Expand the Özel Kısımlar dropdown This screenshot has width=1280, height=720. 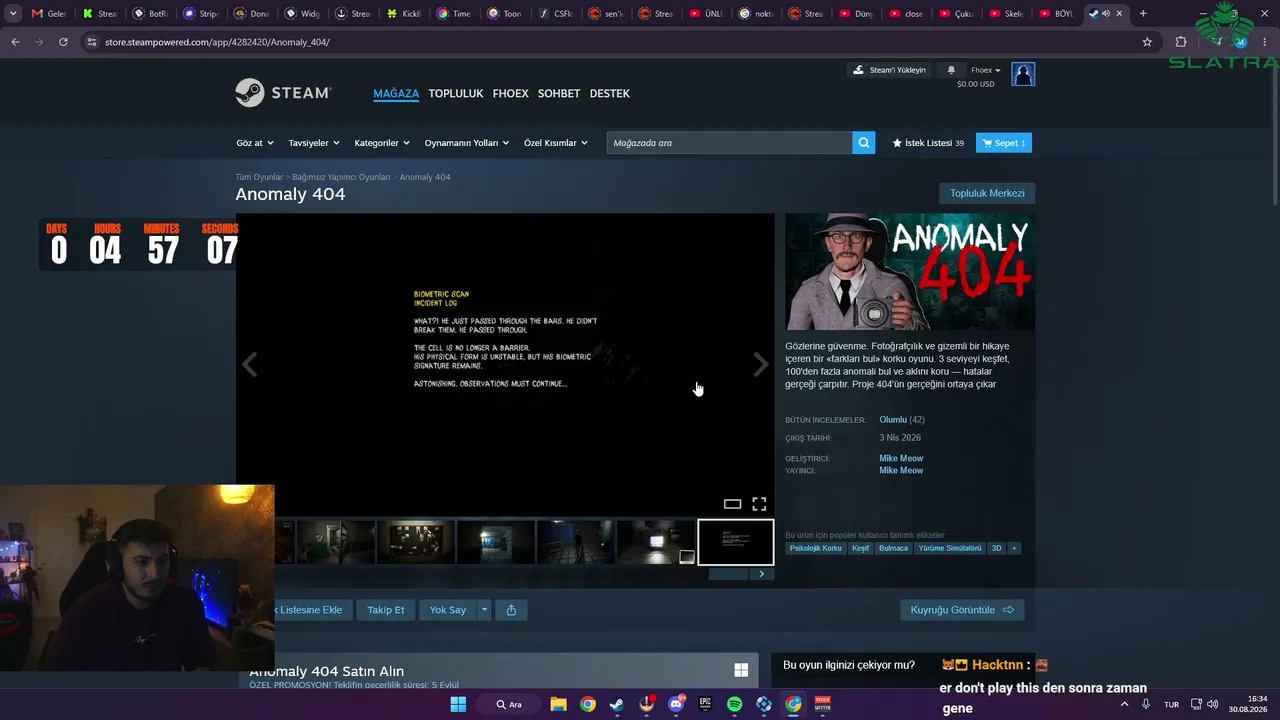click(555, 143)
